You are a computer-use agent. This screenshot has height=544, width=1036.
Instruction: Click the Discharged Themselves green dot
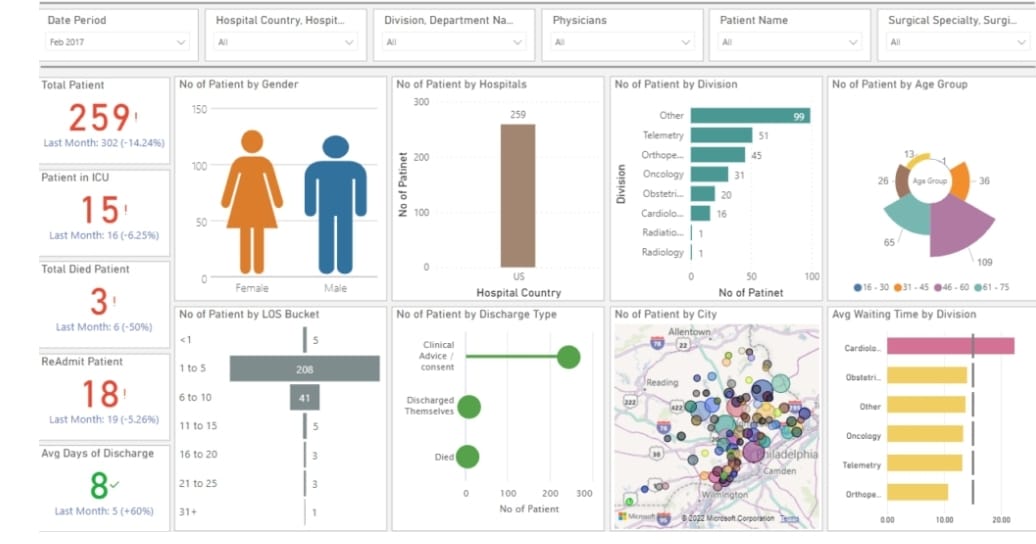tap(469, 407)
